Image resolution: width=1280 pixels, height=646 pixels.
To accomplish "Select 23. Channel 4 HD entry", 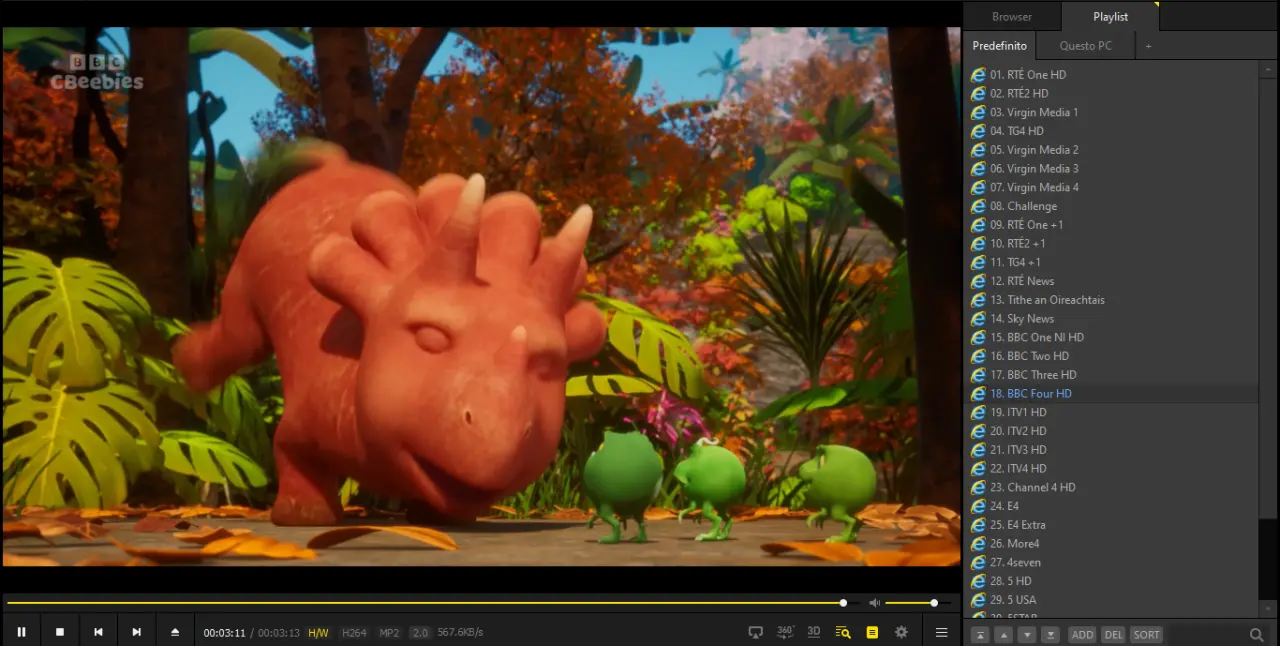I will [x=1112, y=487].
